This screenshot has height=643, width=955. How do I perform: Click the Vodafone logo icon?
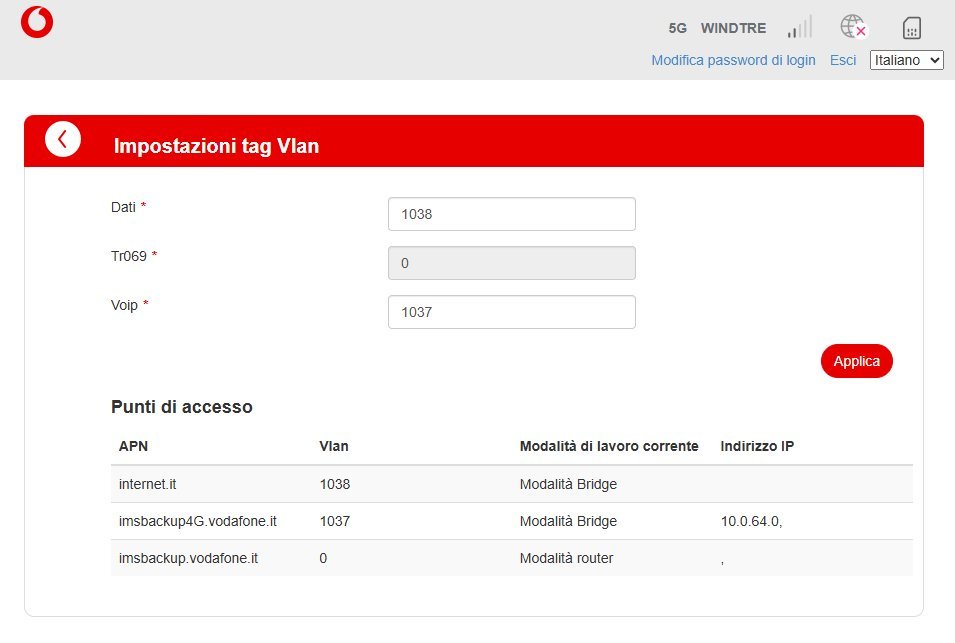37,22
